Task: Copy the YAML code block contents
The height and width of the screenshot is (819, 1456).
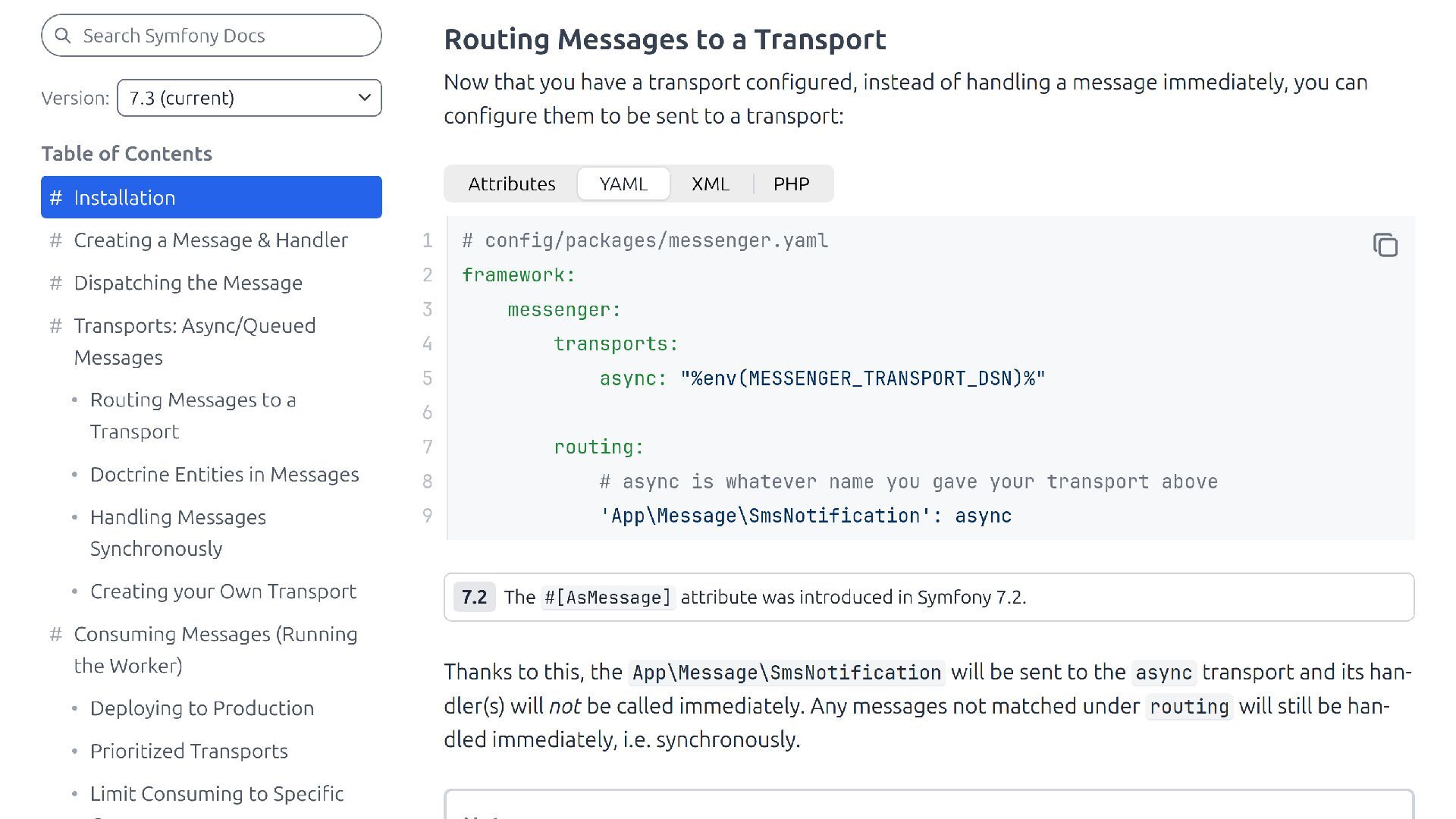Action: pos(1385,245)
